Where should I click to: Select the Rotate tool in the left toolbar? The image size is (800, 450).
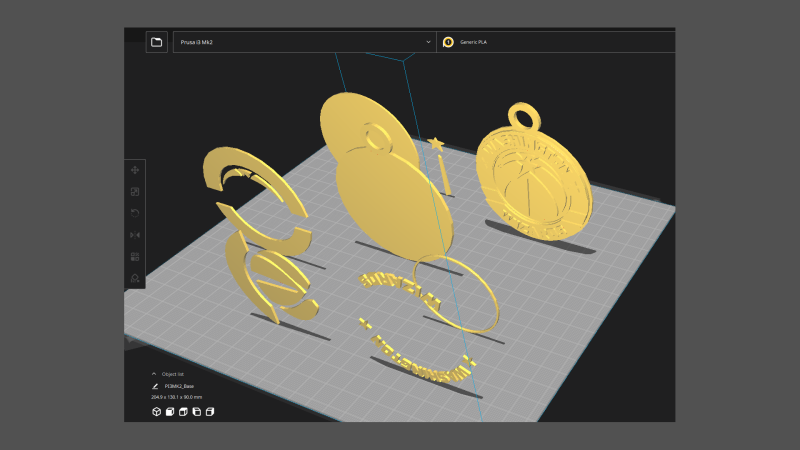tap(135, 213)
